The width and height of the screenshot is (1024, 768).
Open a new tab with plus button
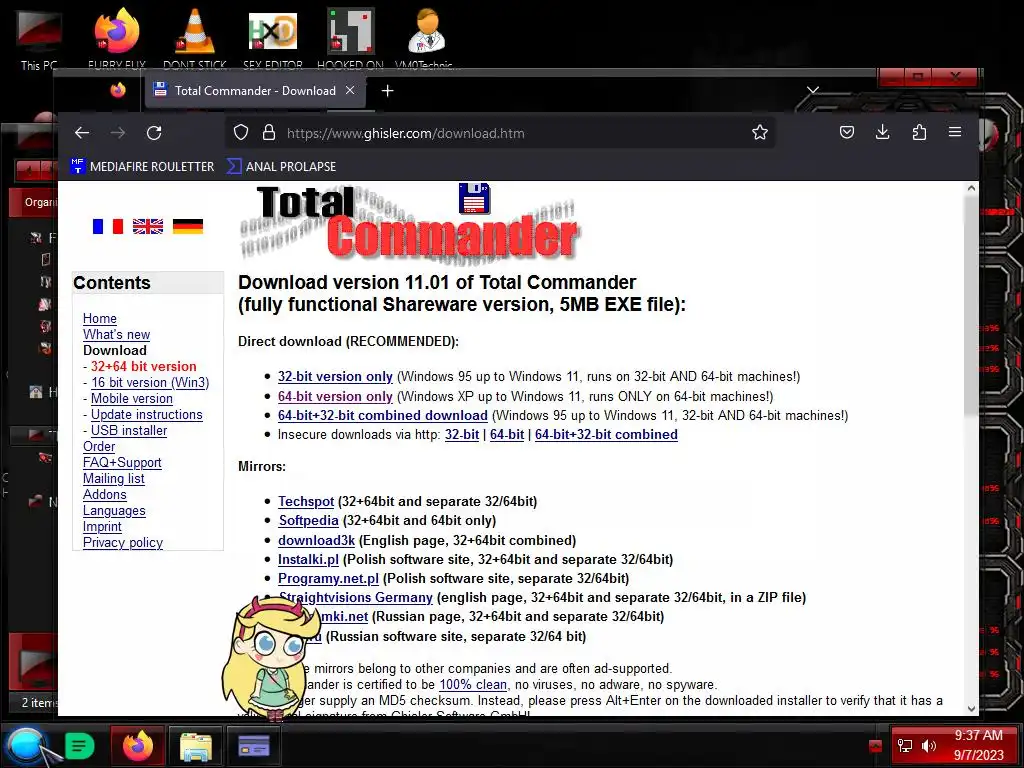pyautogui.click(x=387, y=91)
